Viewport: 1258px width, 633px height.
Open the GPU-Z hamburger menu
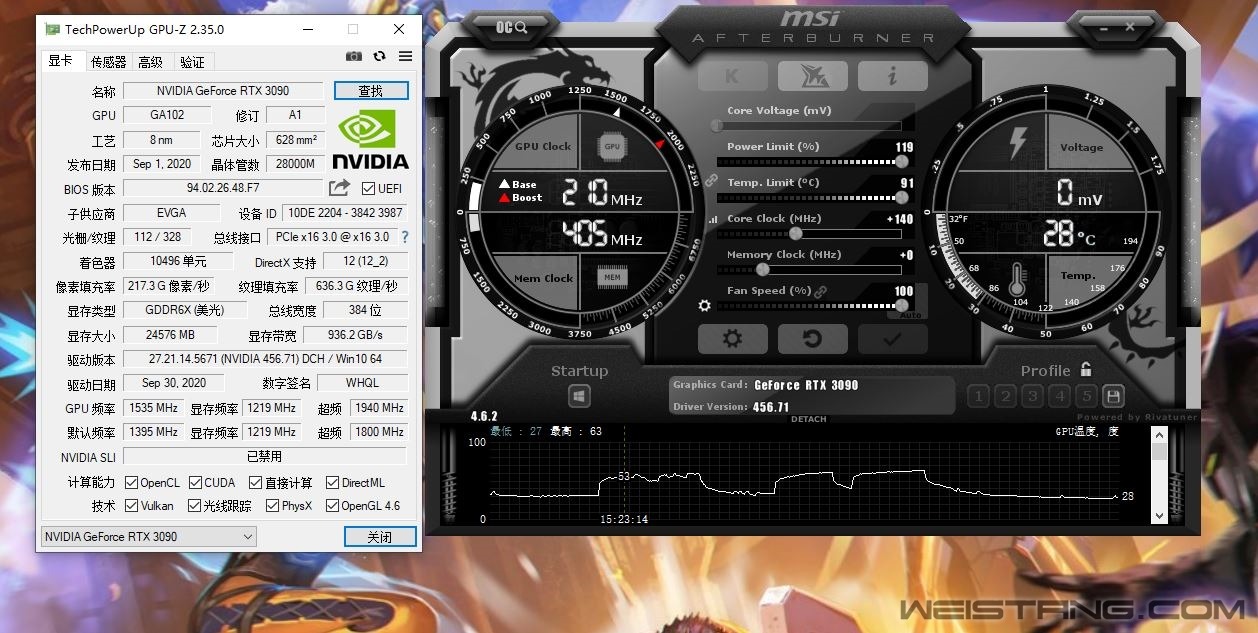tap(405, 57)
